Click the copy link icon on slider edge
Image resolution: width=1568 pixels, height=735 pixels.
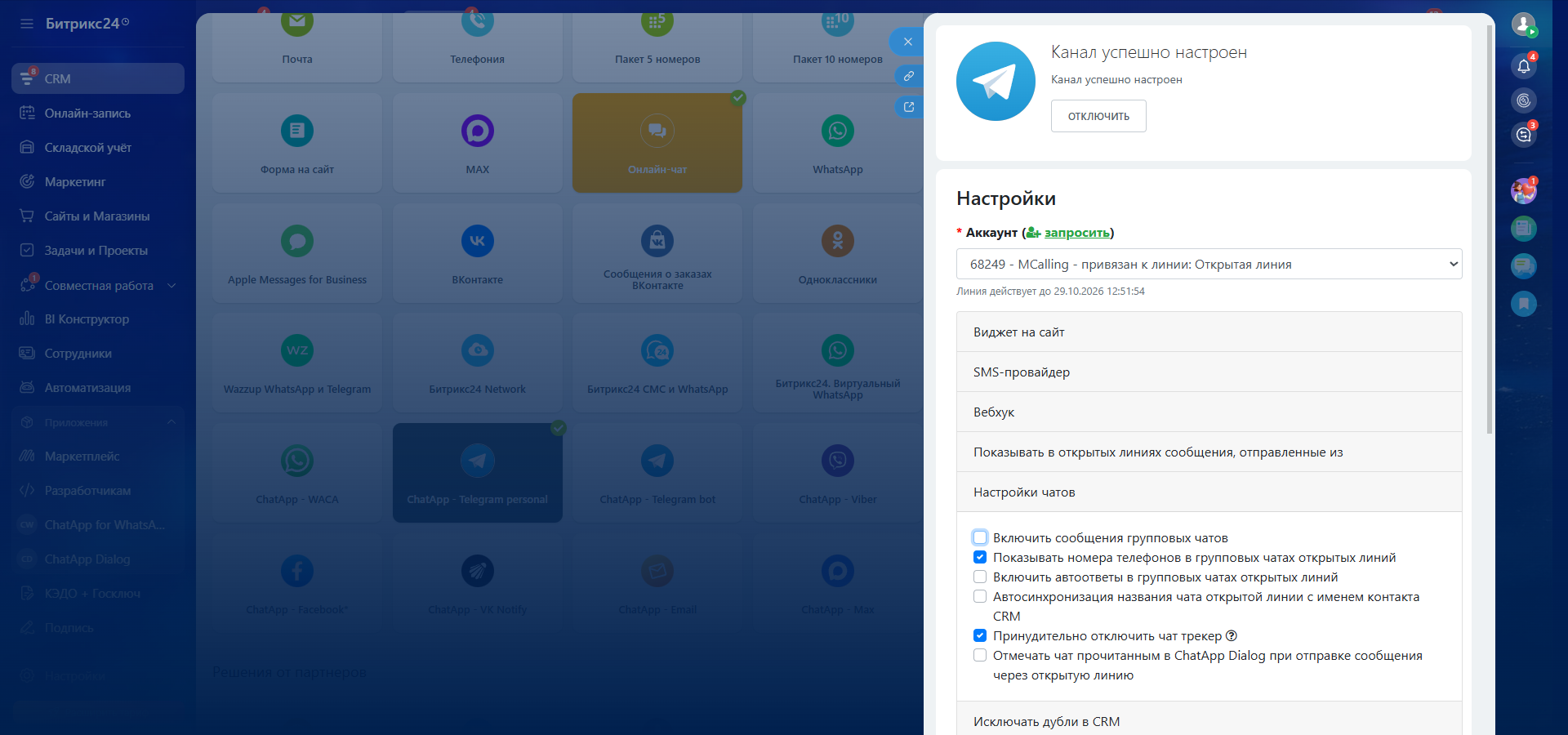point(908,76)
